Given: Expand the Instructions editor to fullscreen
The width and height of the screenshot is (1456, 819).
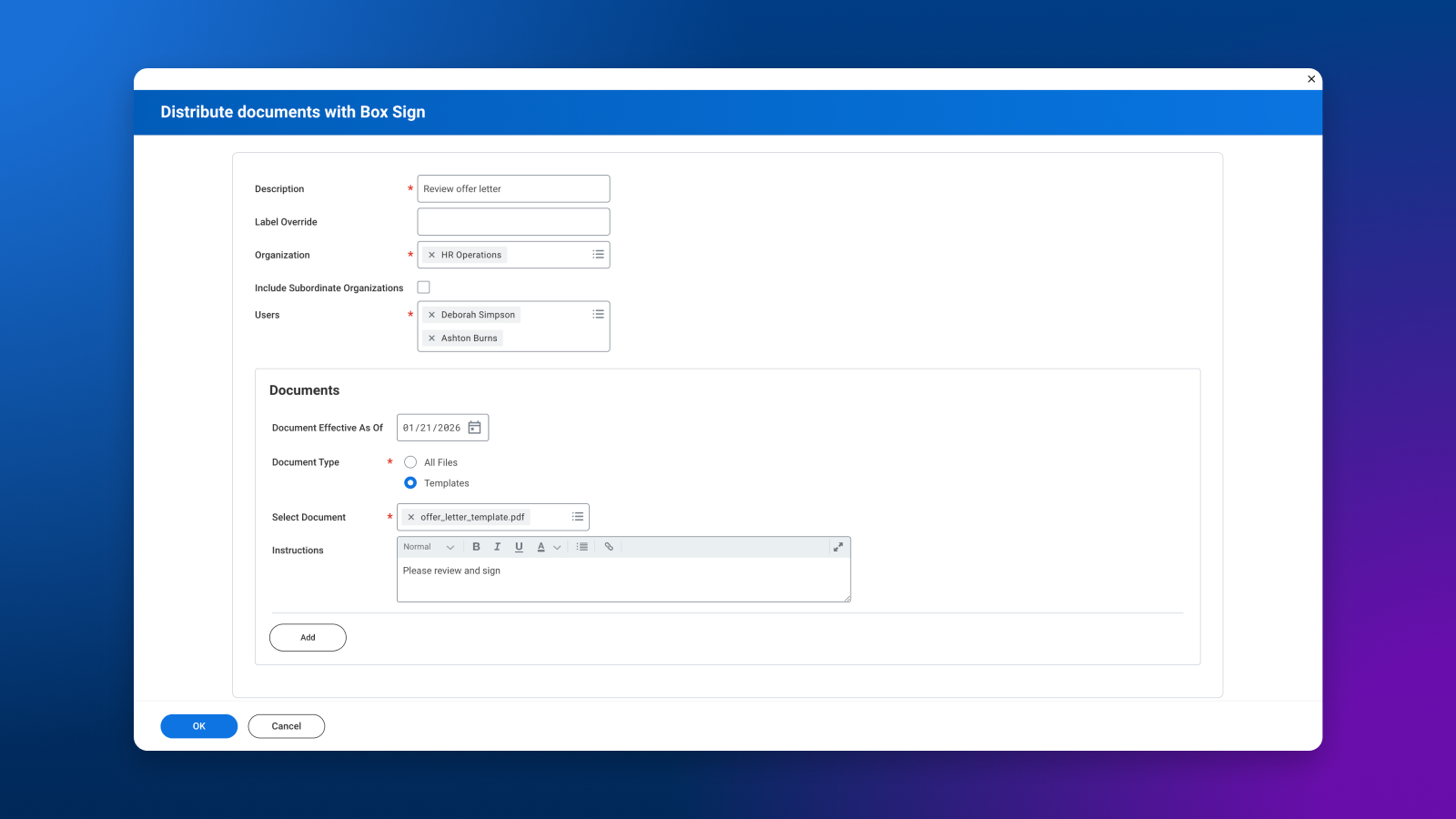Looking at the screenshot, I should [x=838, y=547].
